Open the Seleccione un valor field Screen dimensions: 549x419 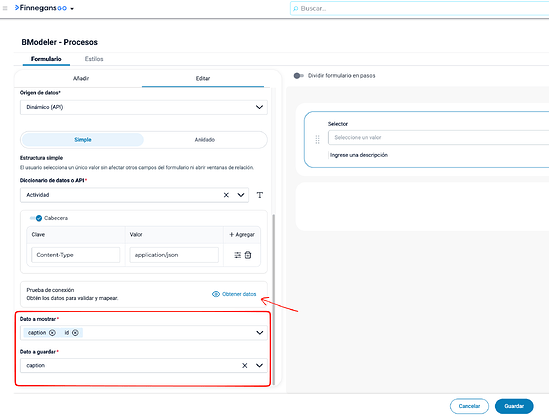click(438, 138)
